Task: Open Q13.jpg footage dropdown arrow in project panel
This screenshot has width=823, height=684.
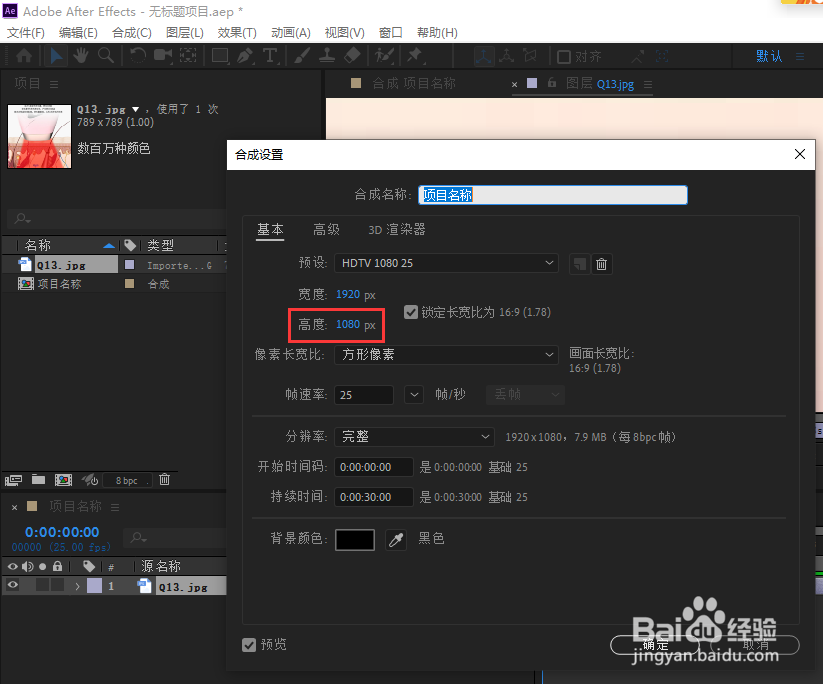Action: (135, 109)
